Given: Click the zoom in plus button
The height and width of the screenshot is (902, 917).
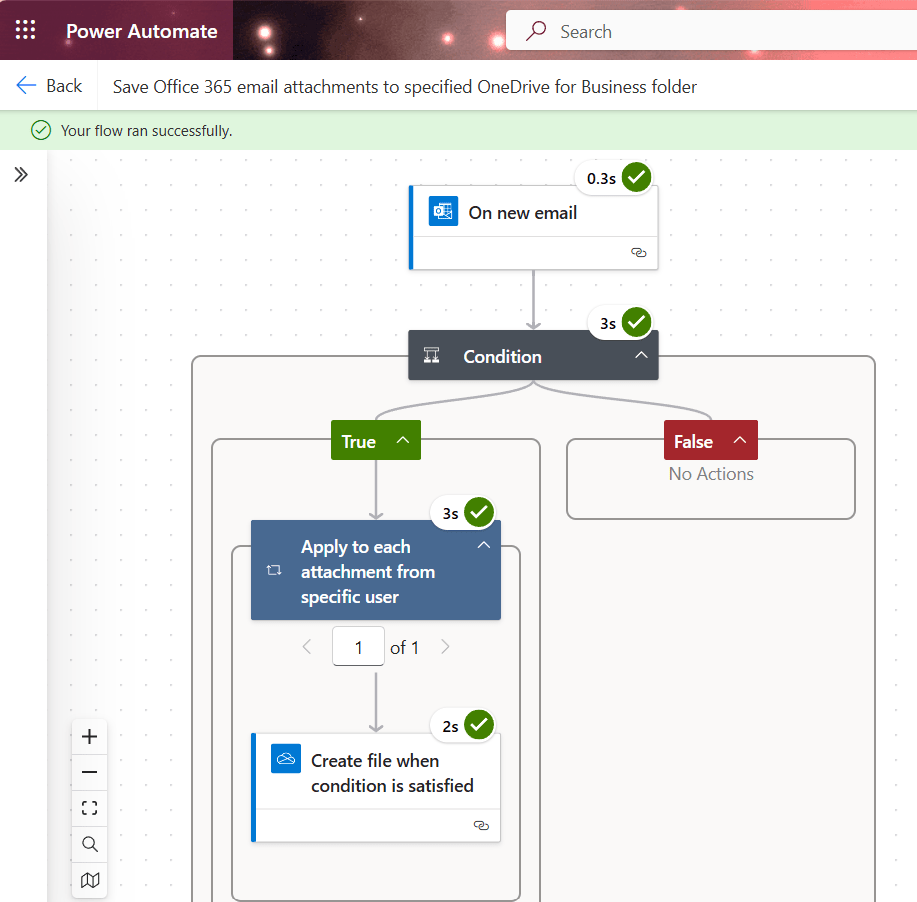Looking at the screenshot, I should click(x=90, y=737).
